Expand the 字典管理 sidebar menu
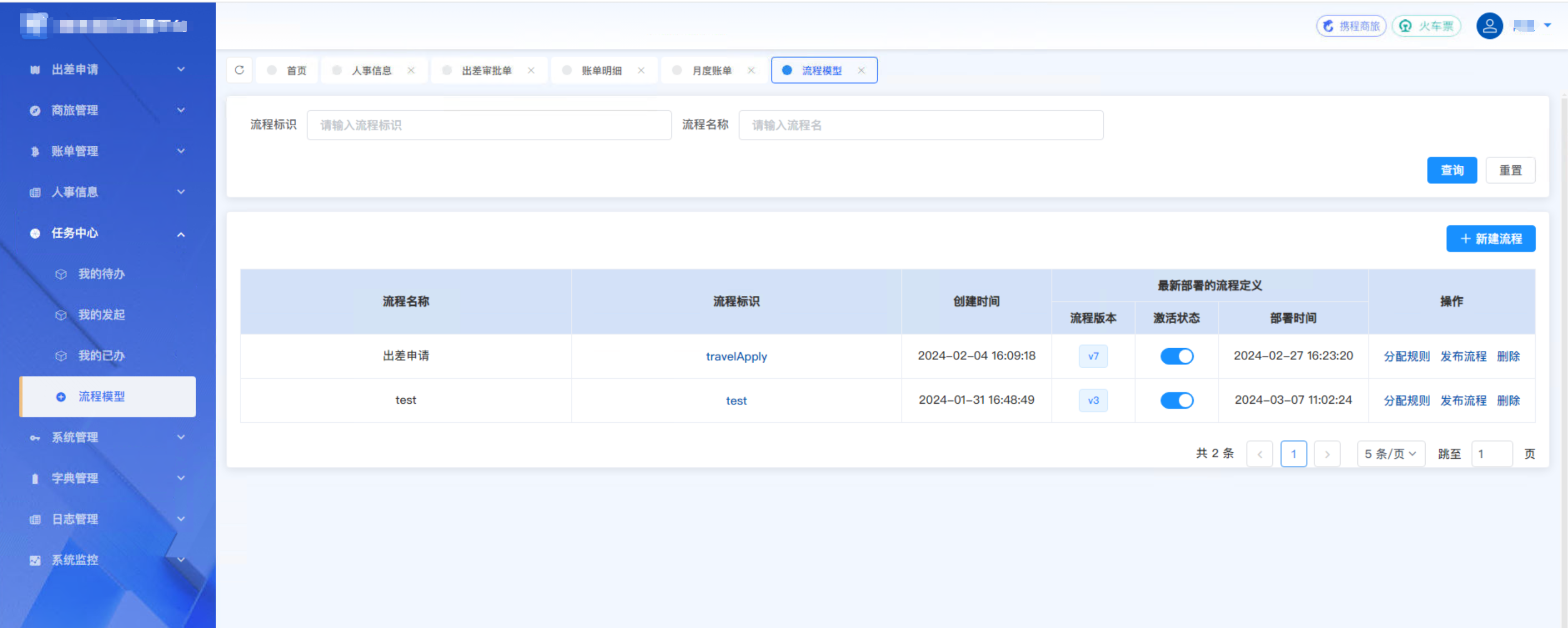This screenshot has width=1568, height=628. click(x=181, y=478)
